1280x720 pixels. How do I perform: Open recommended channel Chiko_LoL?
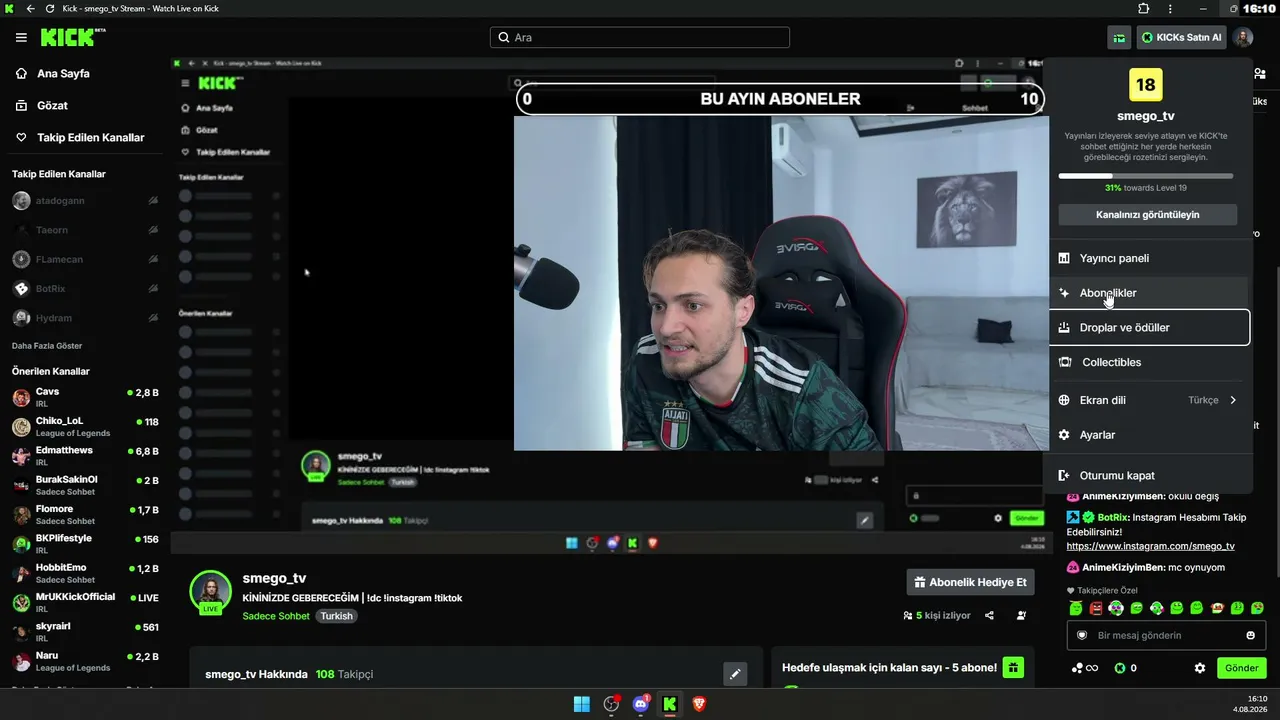pyautogui.click(x=85, y=427)
